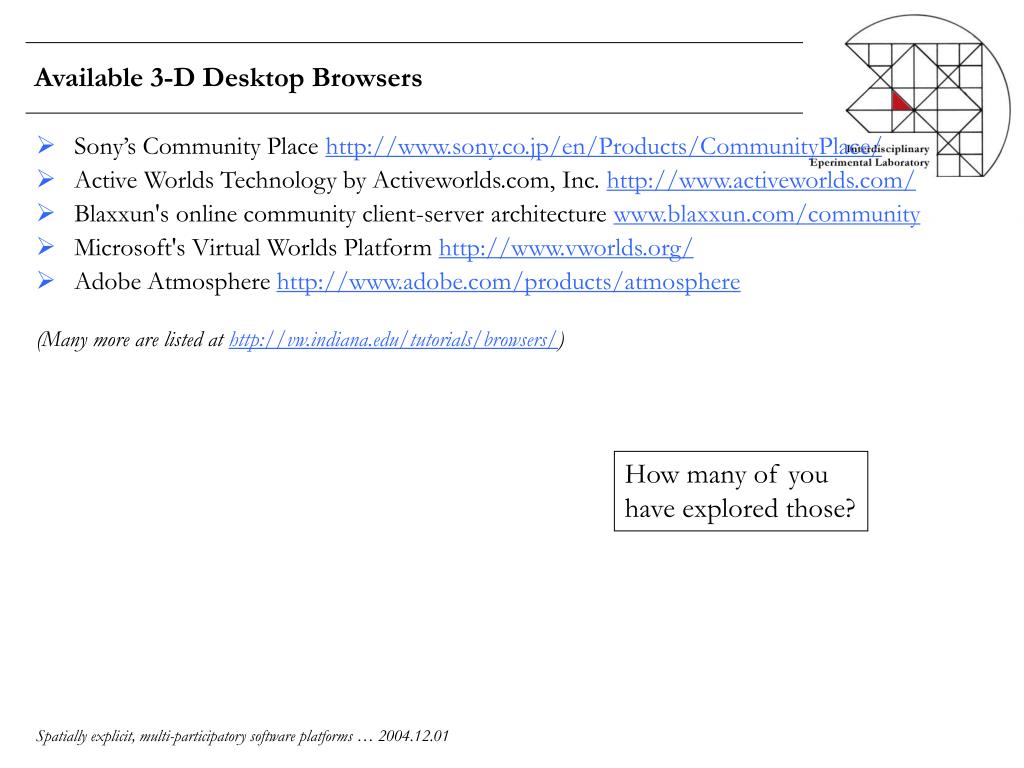Screen dimensions: 1024x768
Task: Open the vw.indiana.edu tutorials browsers link
Action: (x=394, y=340)
